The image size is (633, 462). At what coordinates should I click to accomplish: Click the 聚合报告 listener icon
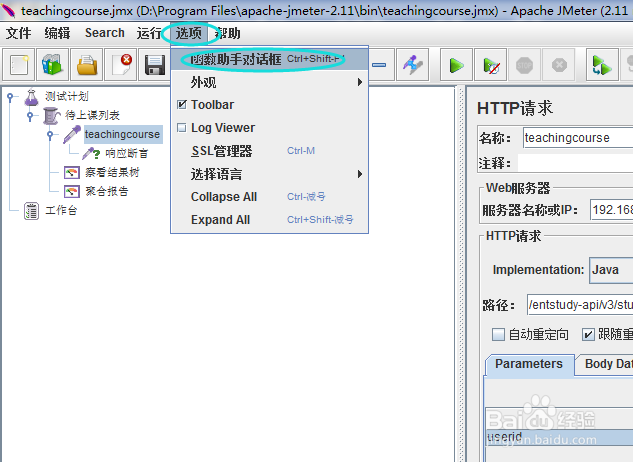pyautogui.click(x=72, y=191)
